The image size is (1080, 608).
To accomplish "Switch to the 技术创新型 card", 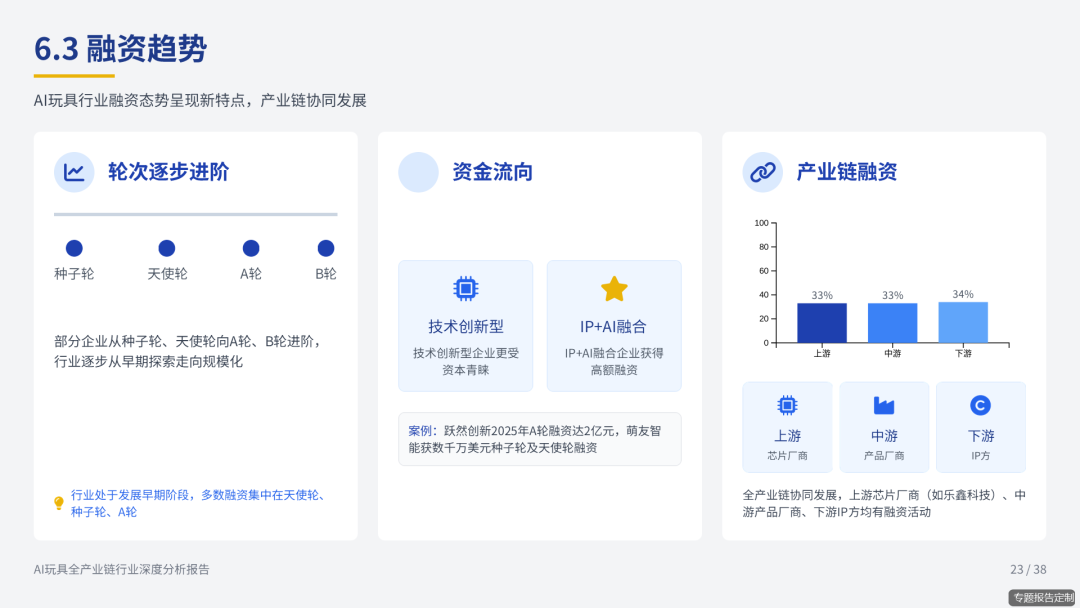I will coord(465,325).
